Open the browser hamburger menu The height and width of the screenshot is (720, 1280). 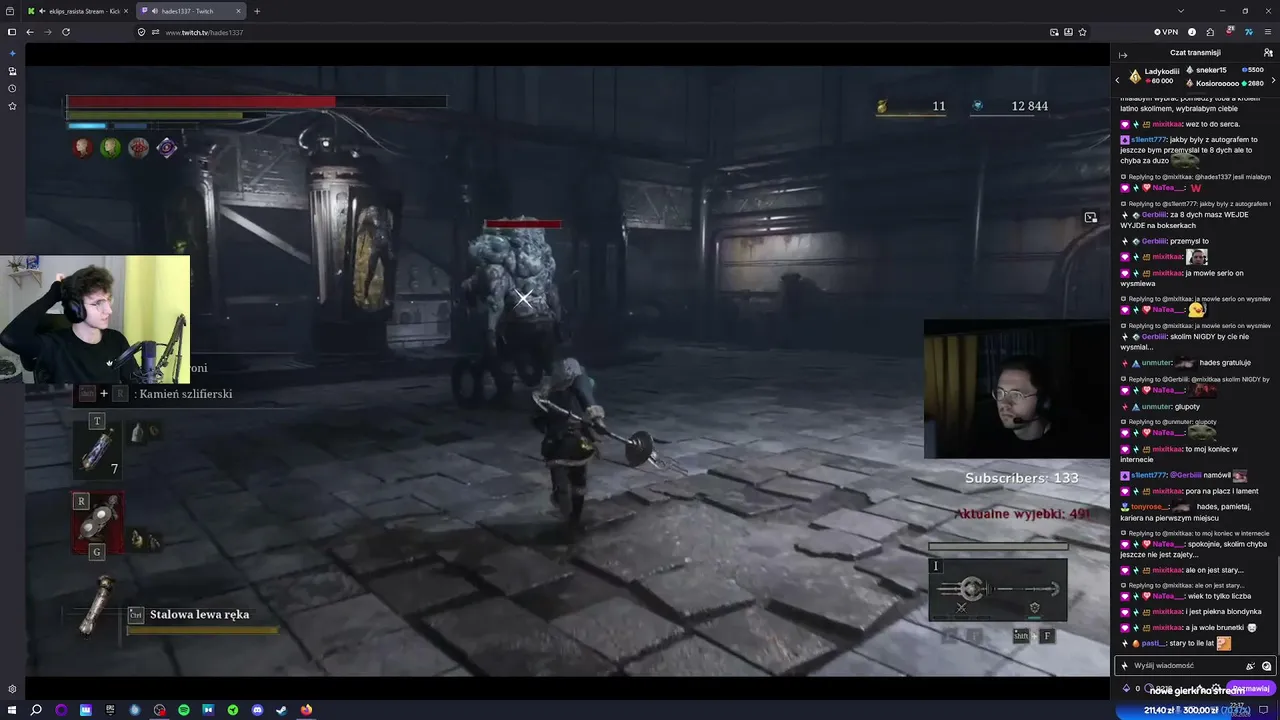click(x=1268, y=32)
